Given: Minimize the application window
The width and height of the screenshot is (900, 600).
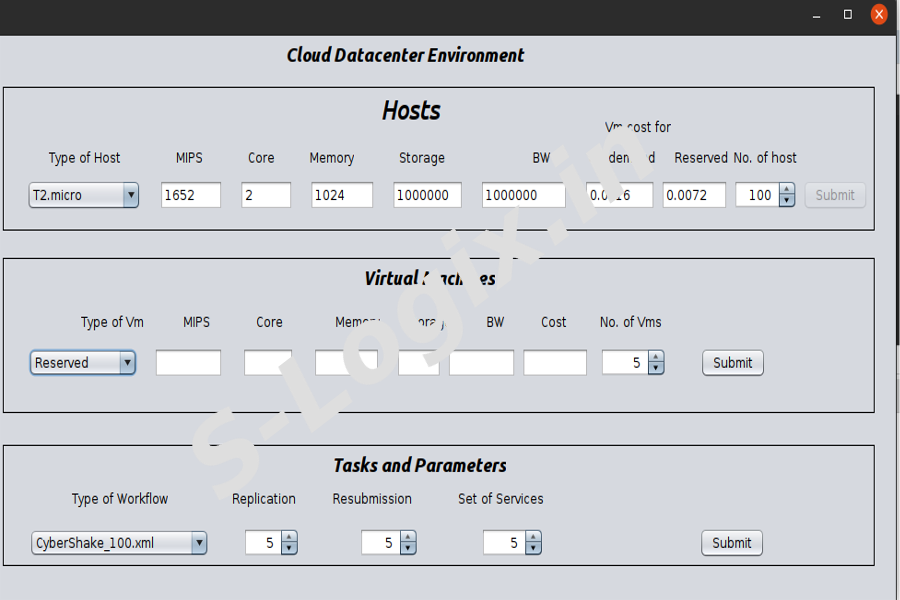Looking at the screenshot, I should pyautogui.click(x=817, y=15).
